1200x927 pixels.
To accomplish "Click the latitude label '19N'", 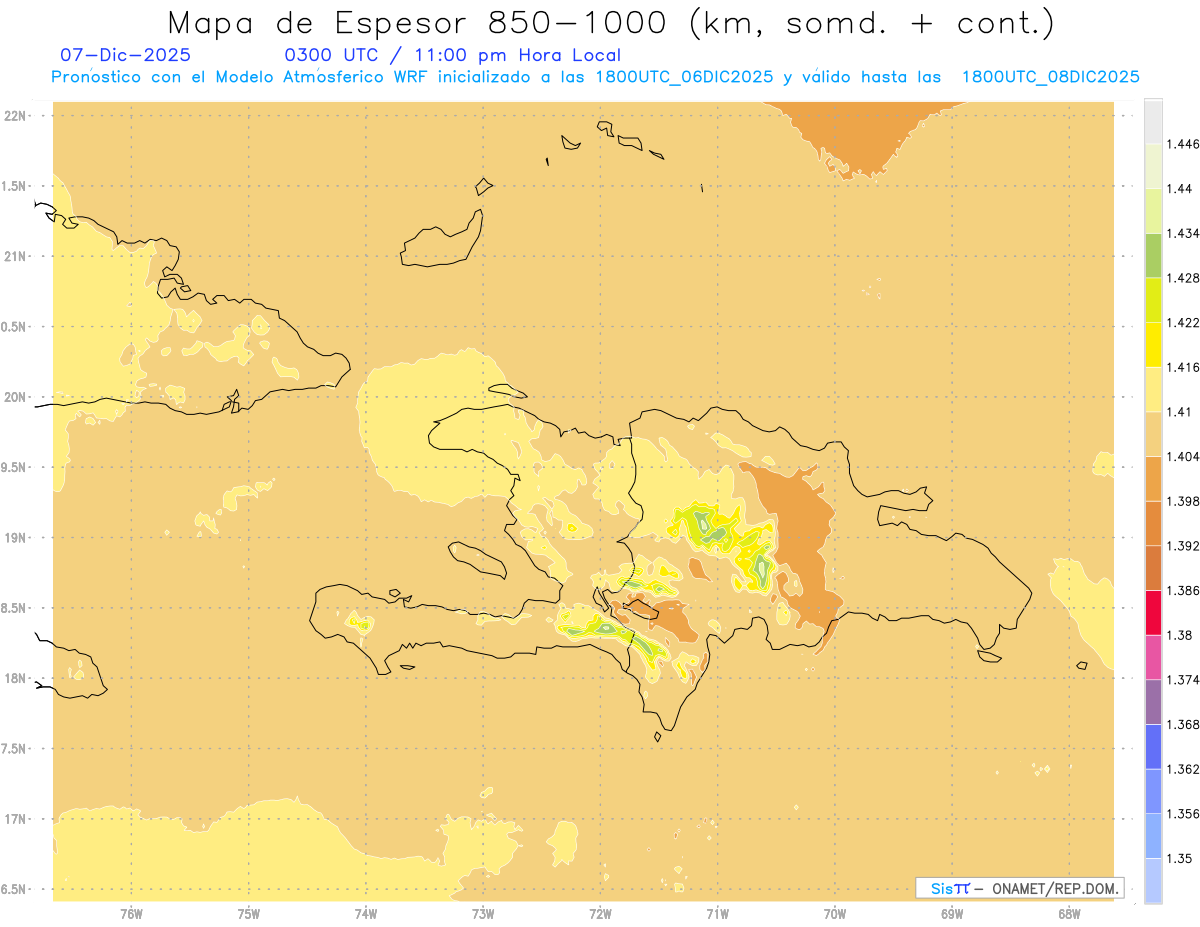I will (16, 537).
